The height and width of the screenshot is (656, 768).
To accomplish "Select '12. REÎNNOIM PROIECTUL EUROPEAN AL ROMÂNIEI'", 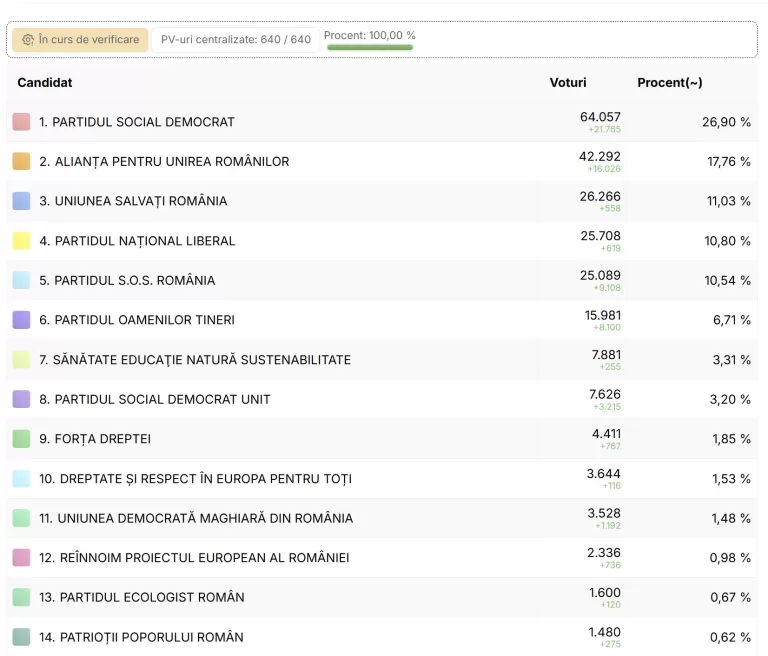I will click(194, 558).
